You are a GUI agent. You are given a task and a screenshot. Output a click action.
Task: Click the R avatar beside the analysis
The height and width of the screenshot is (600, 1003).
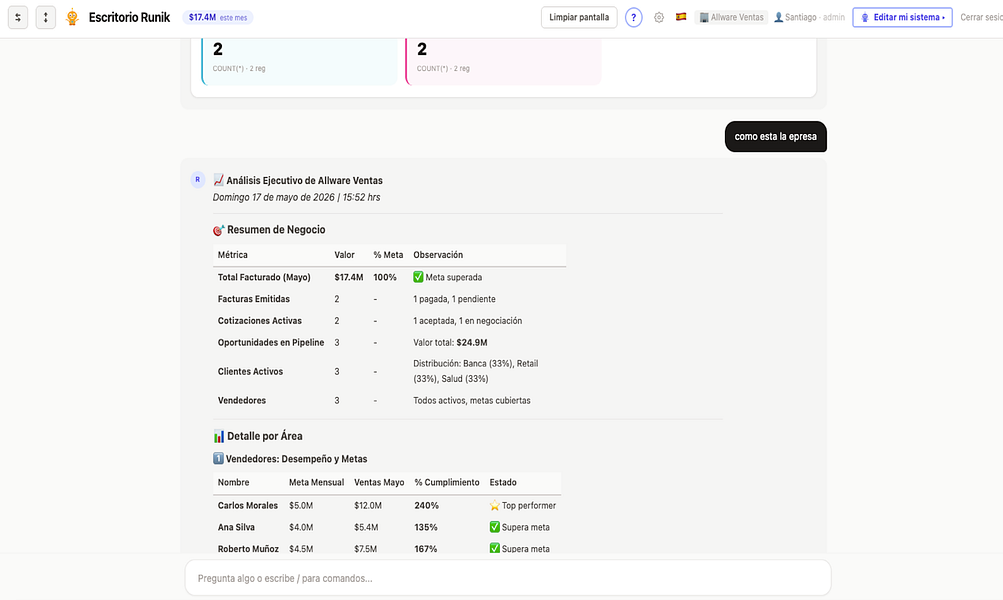coord(198,180)
